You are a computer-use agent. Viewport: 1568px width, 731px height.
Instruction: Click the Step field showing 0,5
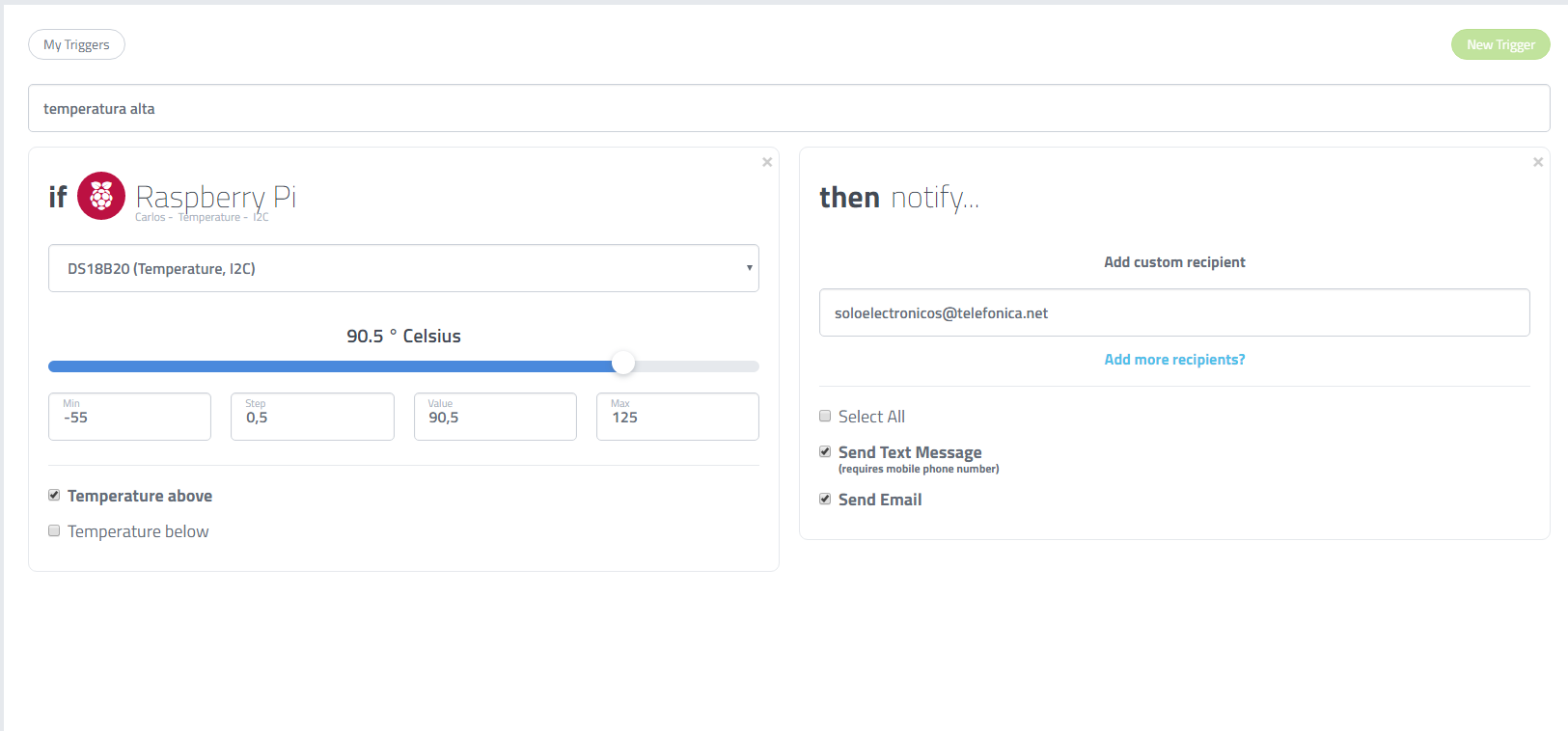click(312, 417)
